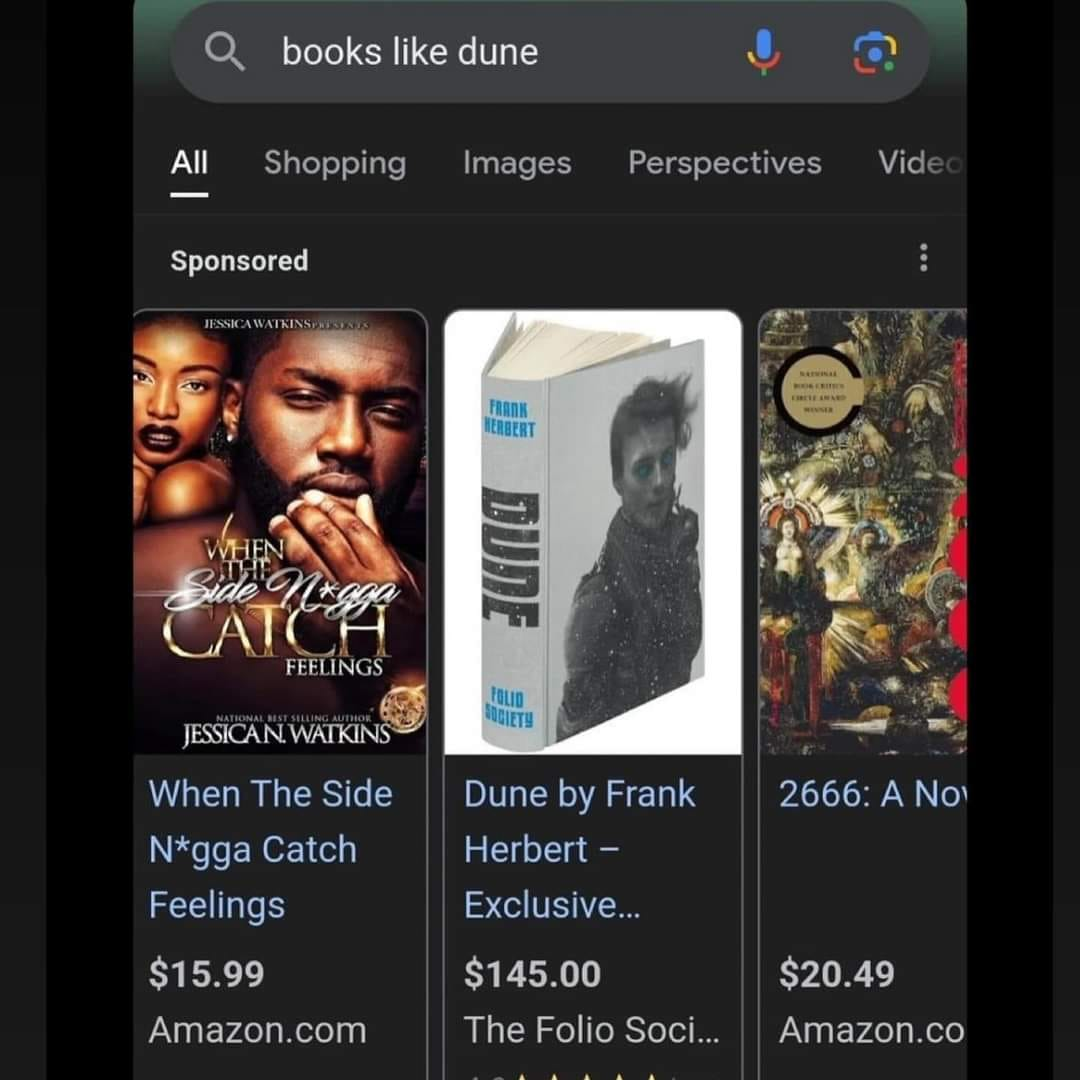
Task: Open the Perspectives tab
Action: [x=725, y=164]
